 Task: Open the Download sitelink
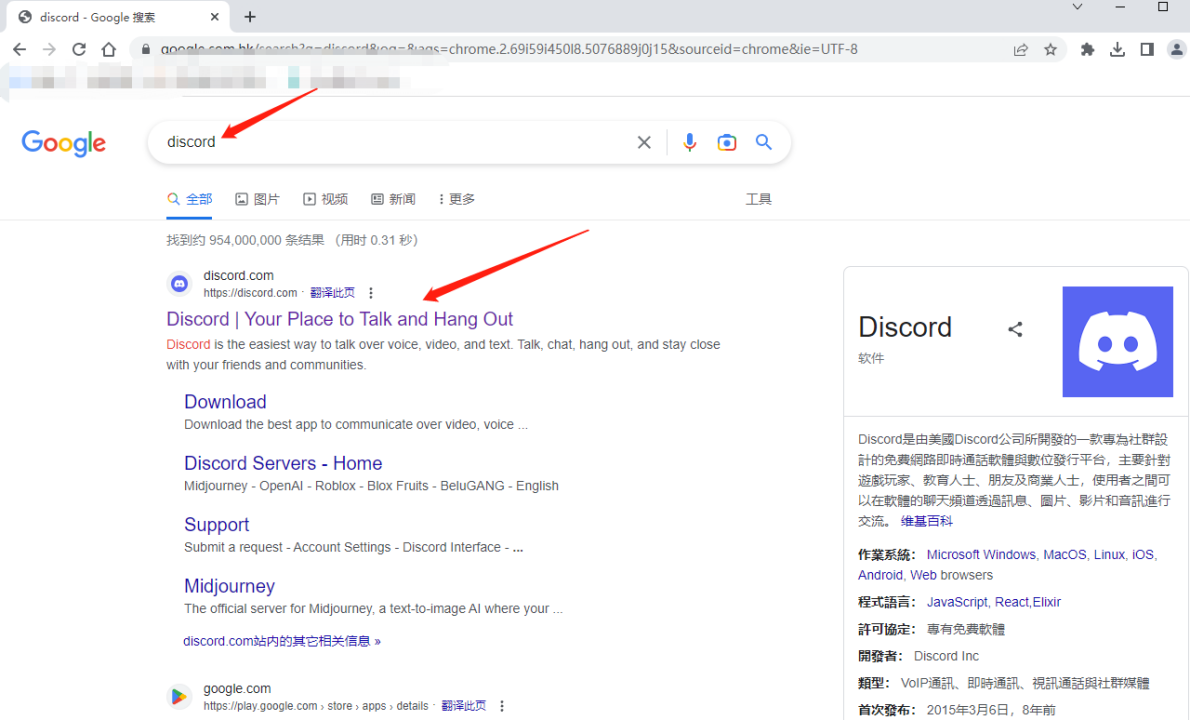click(x=225, y=401)
